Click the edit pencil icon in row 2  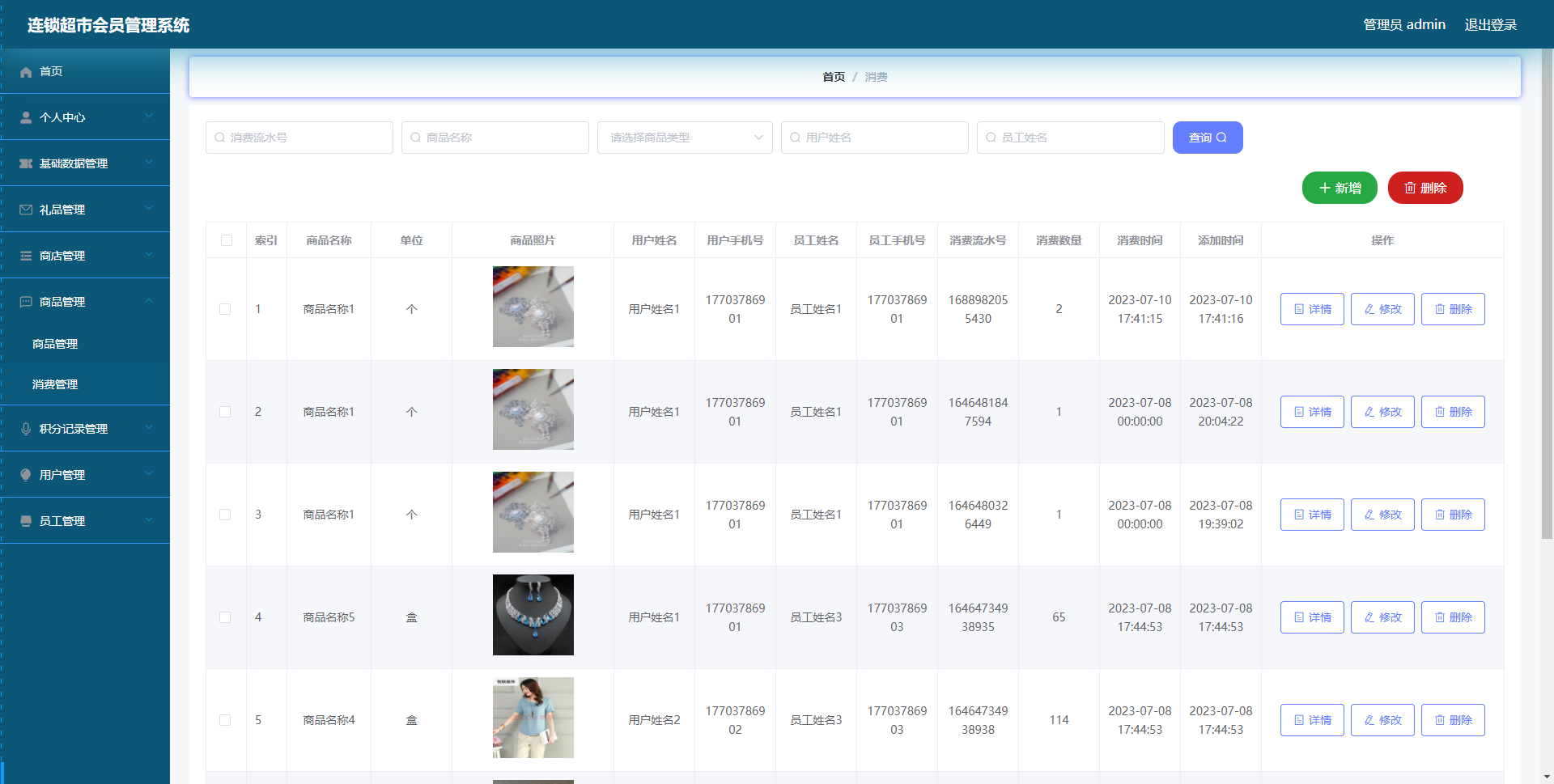pos(1369,413)
